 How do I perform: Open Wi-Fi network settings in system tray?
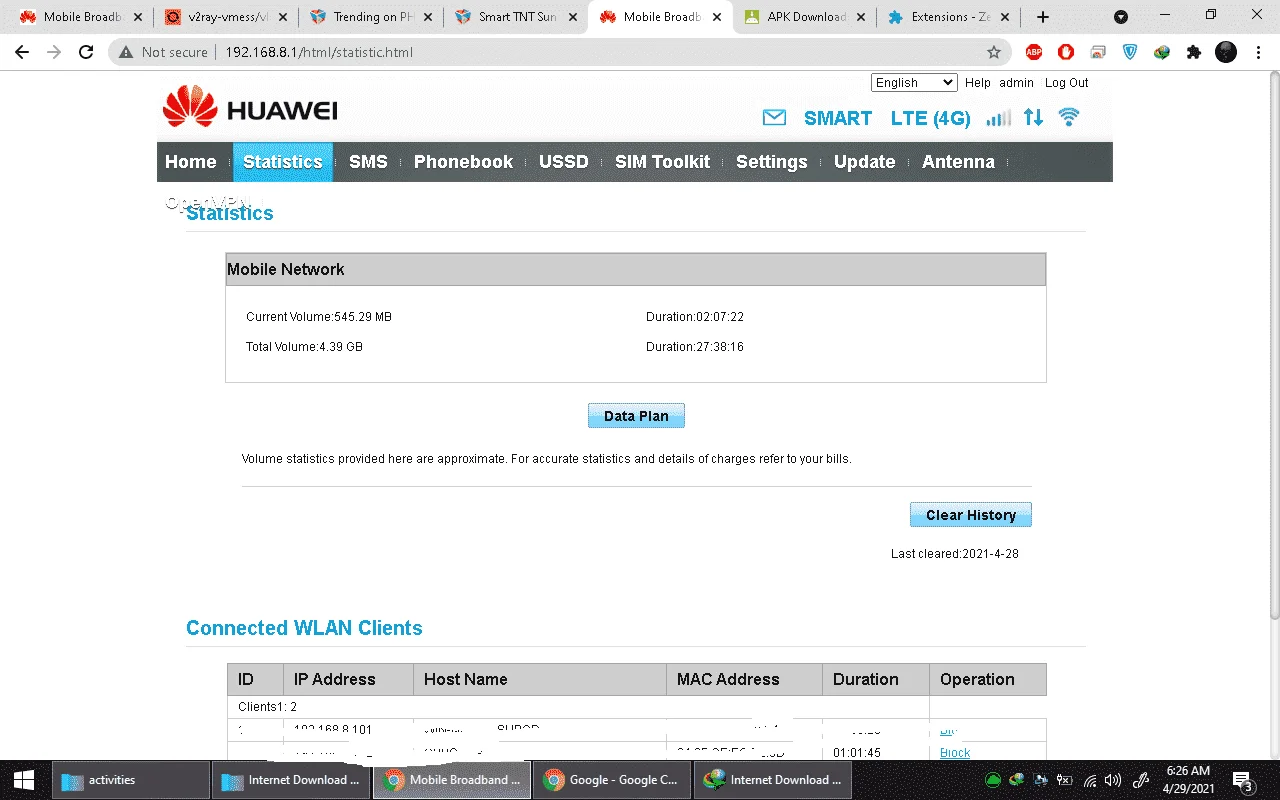pyautogui.click(x=1090, y=780)
